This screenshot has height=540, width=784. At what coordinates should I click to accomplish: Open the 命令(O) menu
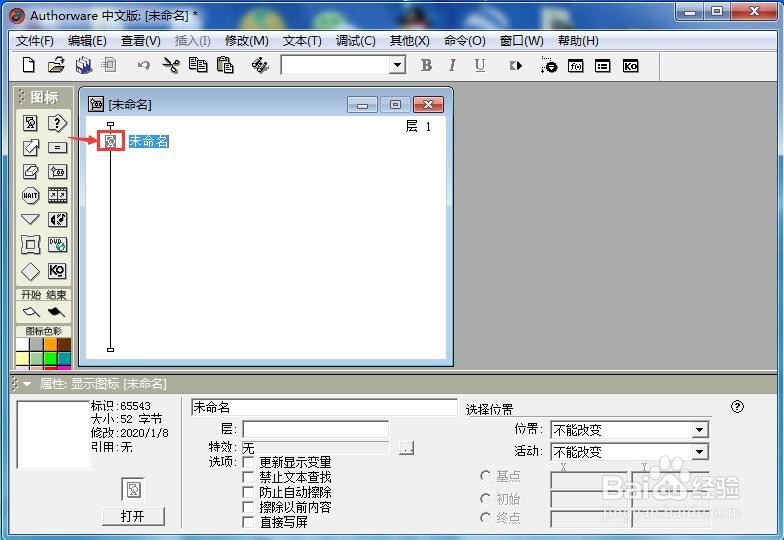click(464, 41)
